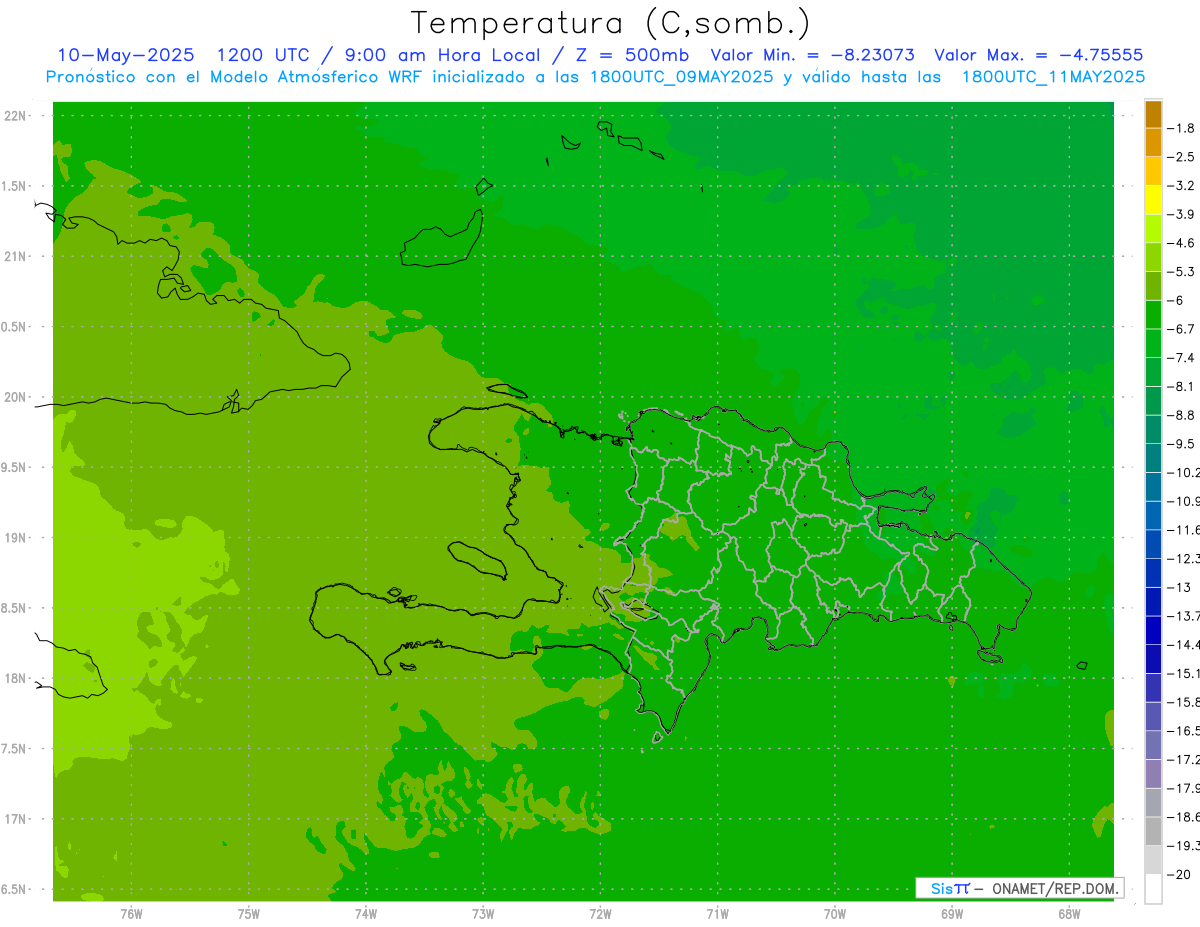Viewport: 1200px width, 927px height.
Task: Click the 'Valor Min. = -8.23073' text
Action: 812,55
